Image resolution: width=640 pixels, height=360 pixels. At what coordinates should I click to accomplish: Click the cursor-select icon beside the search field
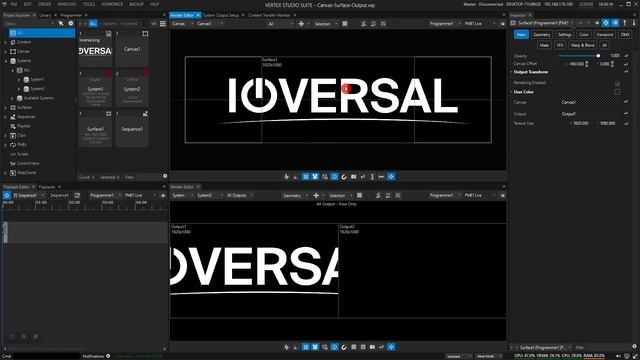(61, 24)
